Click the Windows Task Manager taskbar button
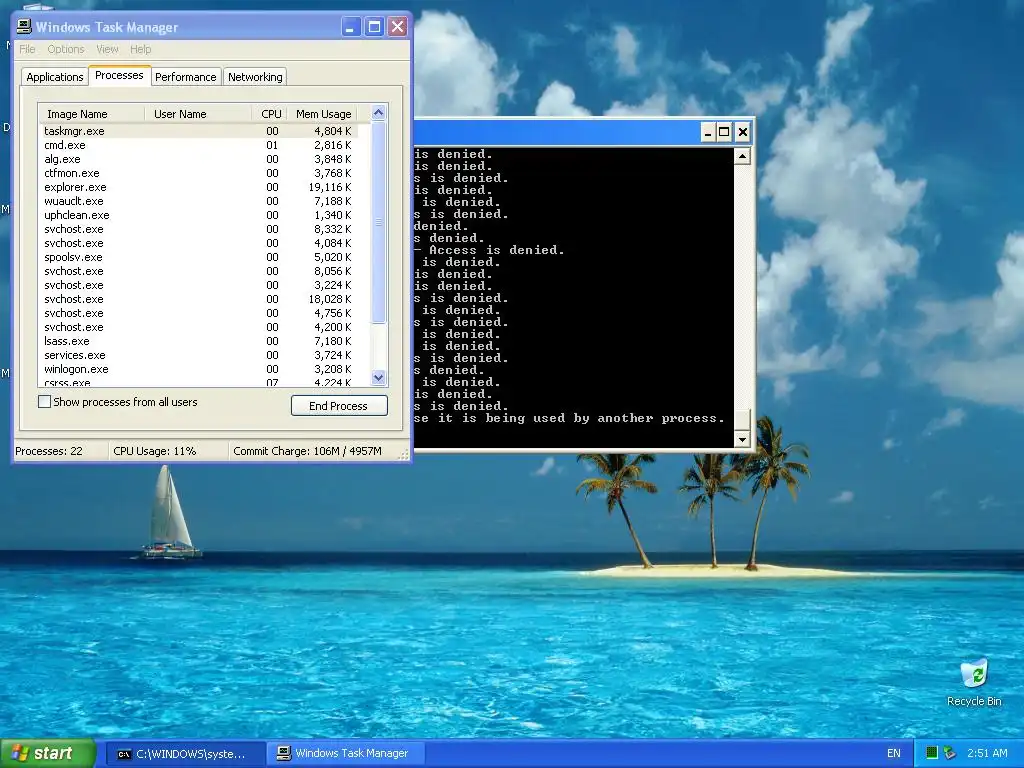Screen dimensions: 1024x768 point(346,754)
